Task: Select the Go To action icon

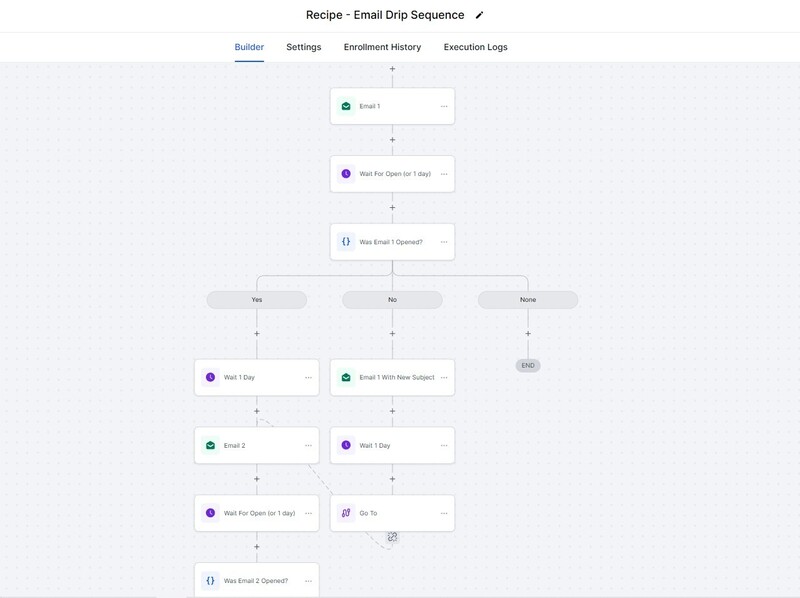Action: point(346,513)
